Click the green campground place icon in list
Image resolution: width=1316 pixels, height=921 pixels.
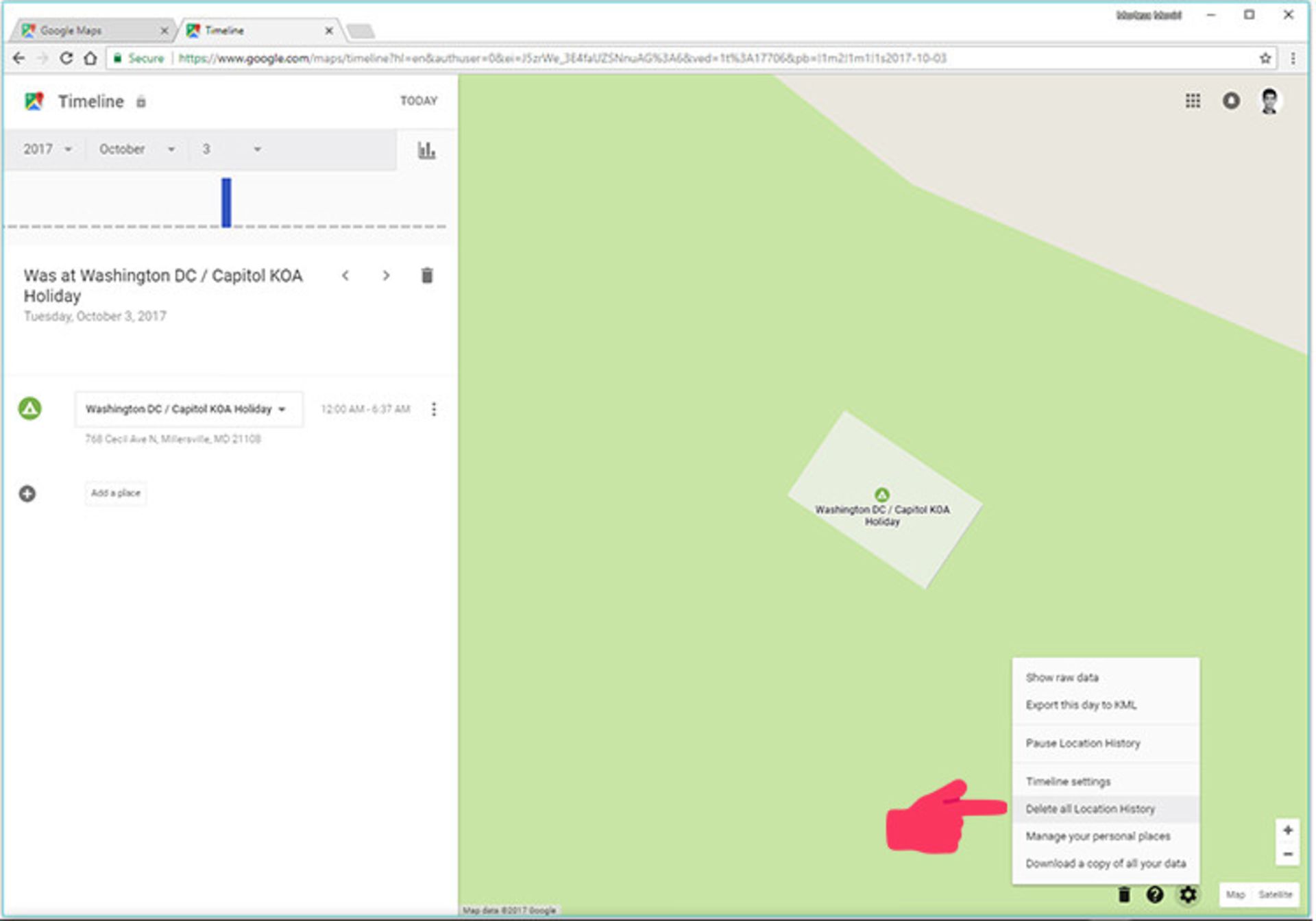coord(29,408)
